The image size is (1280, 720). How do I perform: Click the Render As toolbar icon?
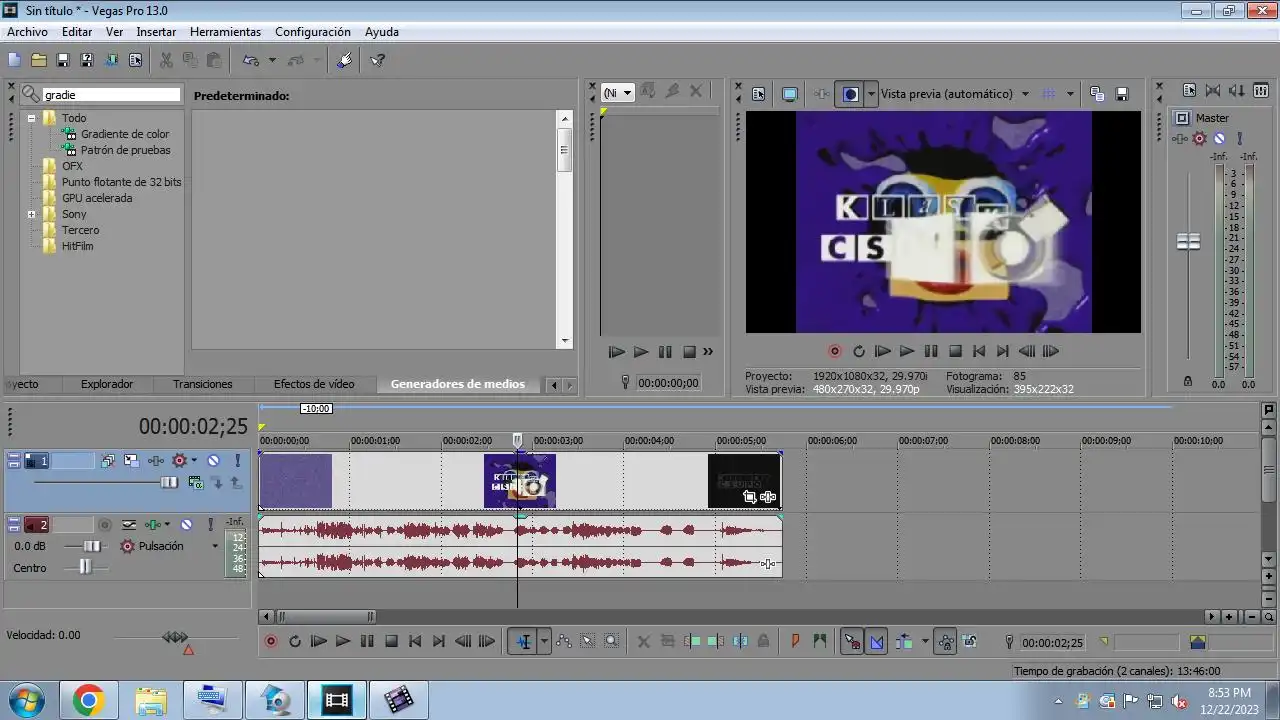click(x=111, y=60)
